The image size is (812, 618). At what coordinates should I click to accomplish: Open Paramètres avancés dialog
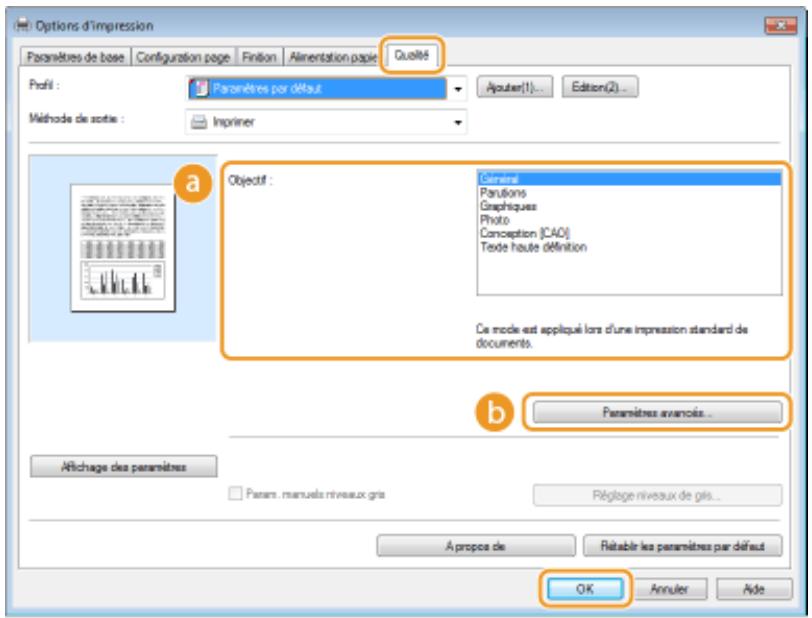click(657, 412)
